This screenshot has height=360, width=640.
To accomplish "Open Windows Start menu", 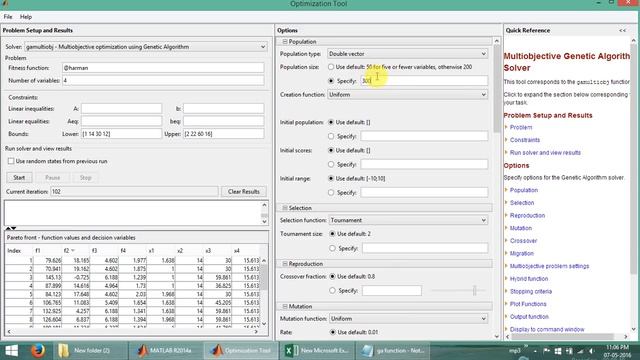I will point(11,351).
